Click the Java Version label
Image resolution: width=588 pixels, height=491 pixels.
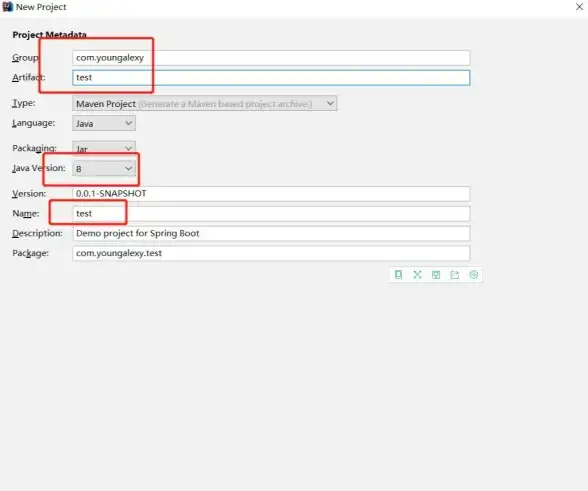39,168
